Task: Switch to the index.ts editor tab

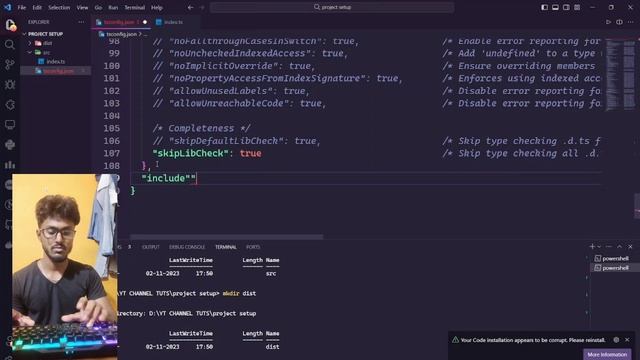Action: click(173, 22)
